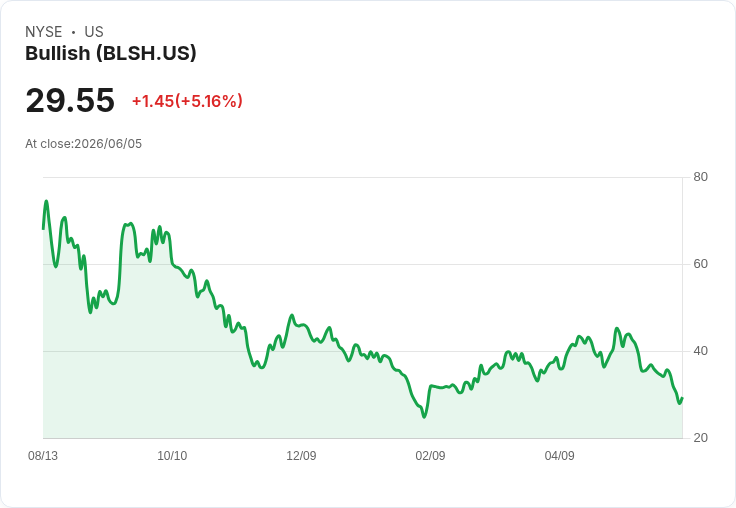This screenshot has width=736, height=508.
Task: Click the Bullish (BLSH.US) stock title
Action: 111,54
